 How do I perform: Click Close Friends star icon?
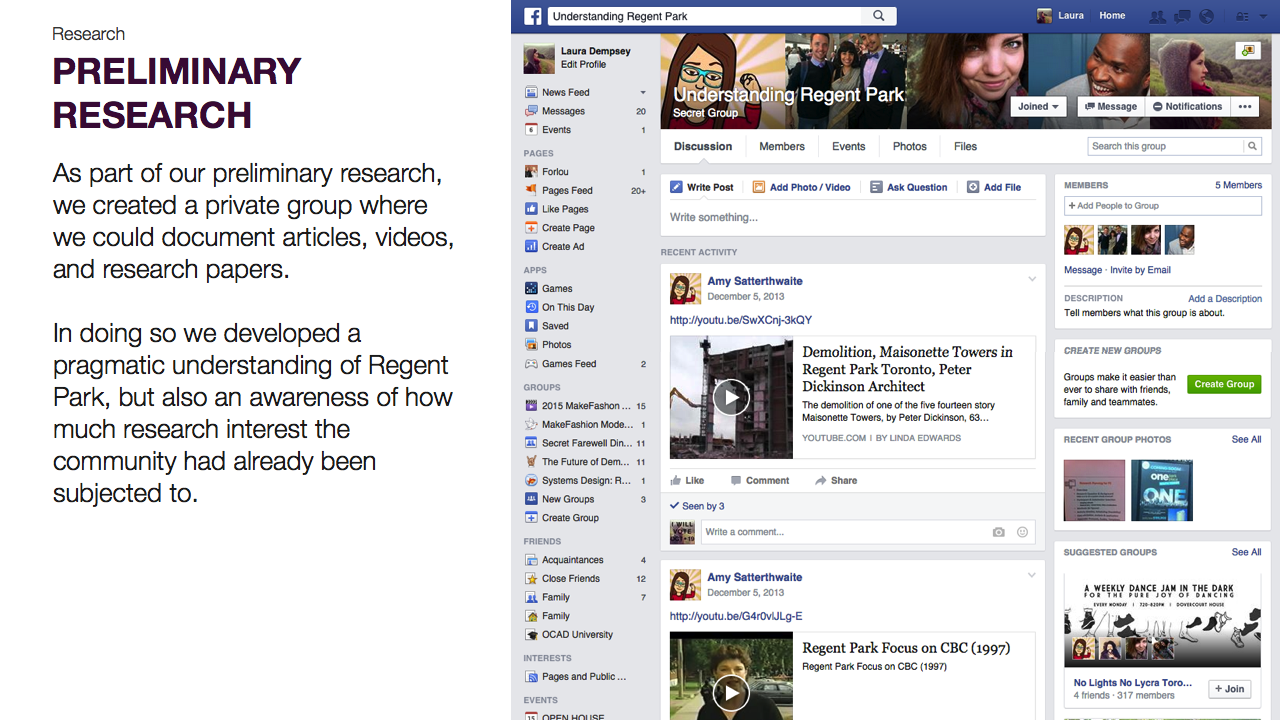click(531, 579)
